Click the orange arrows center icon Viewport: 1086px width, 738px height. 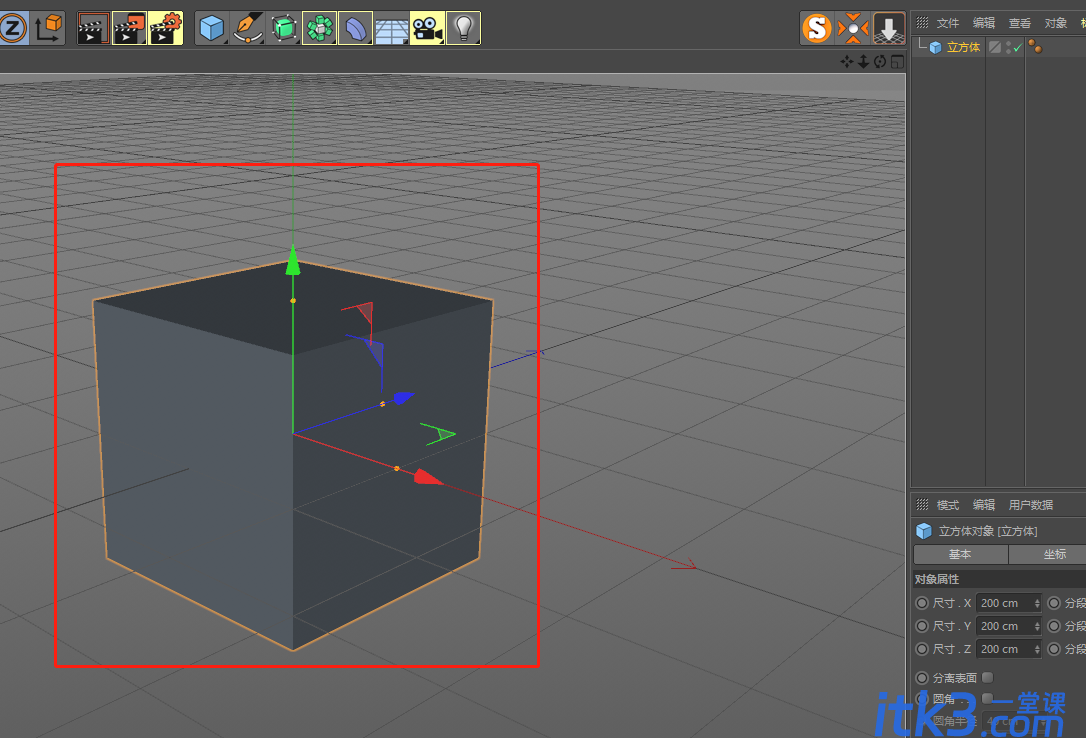click(x=853, y=28)
